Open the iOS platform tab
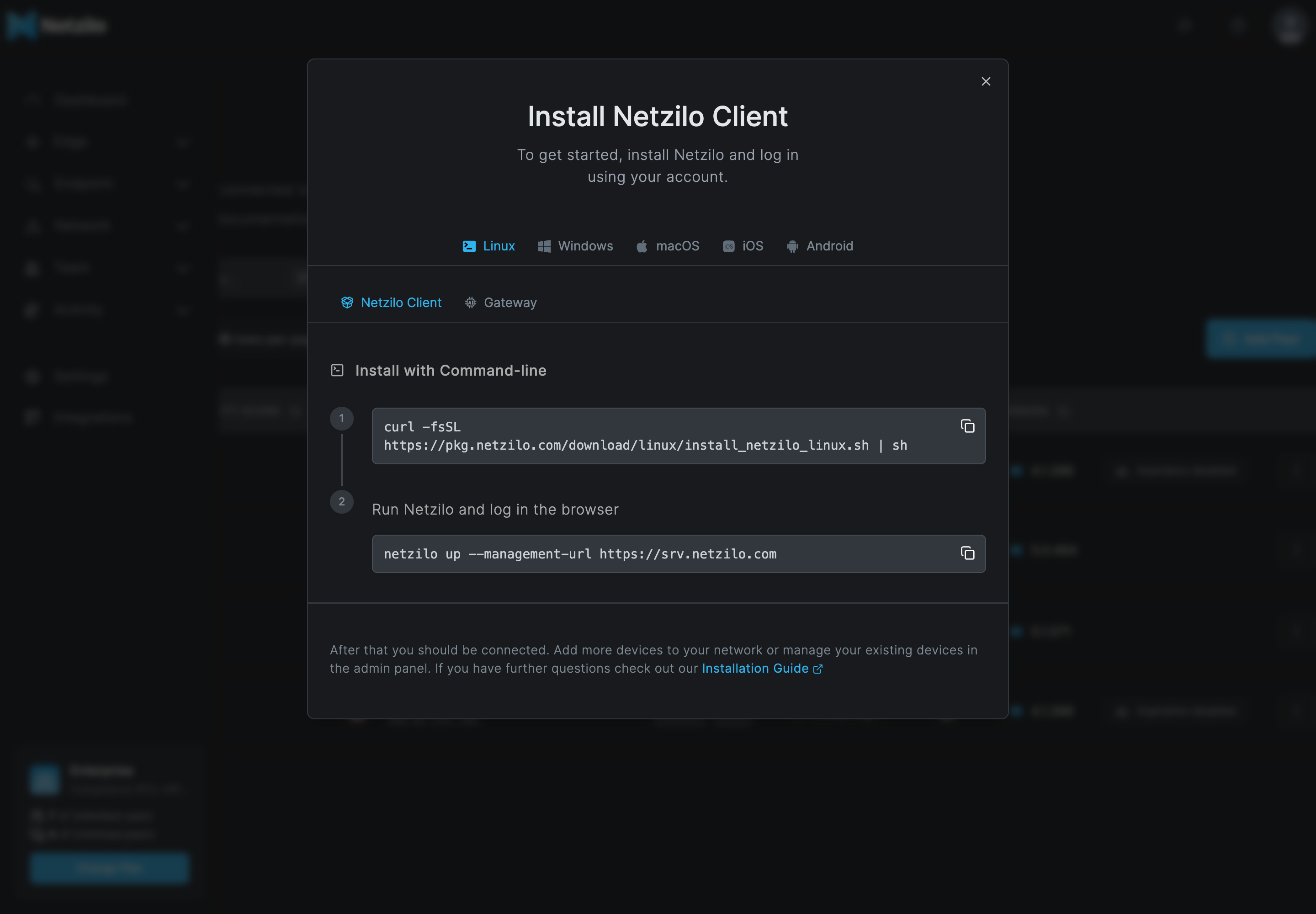The image size is (1316, 914). click(x=743, y=246)
